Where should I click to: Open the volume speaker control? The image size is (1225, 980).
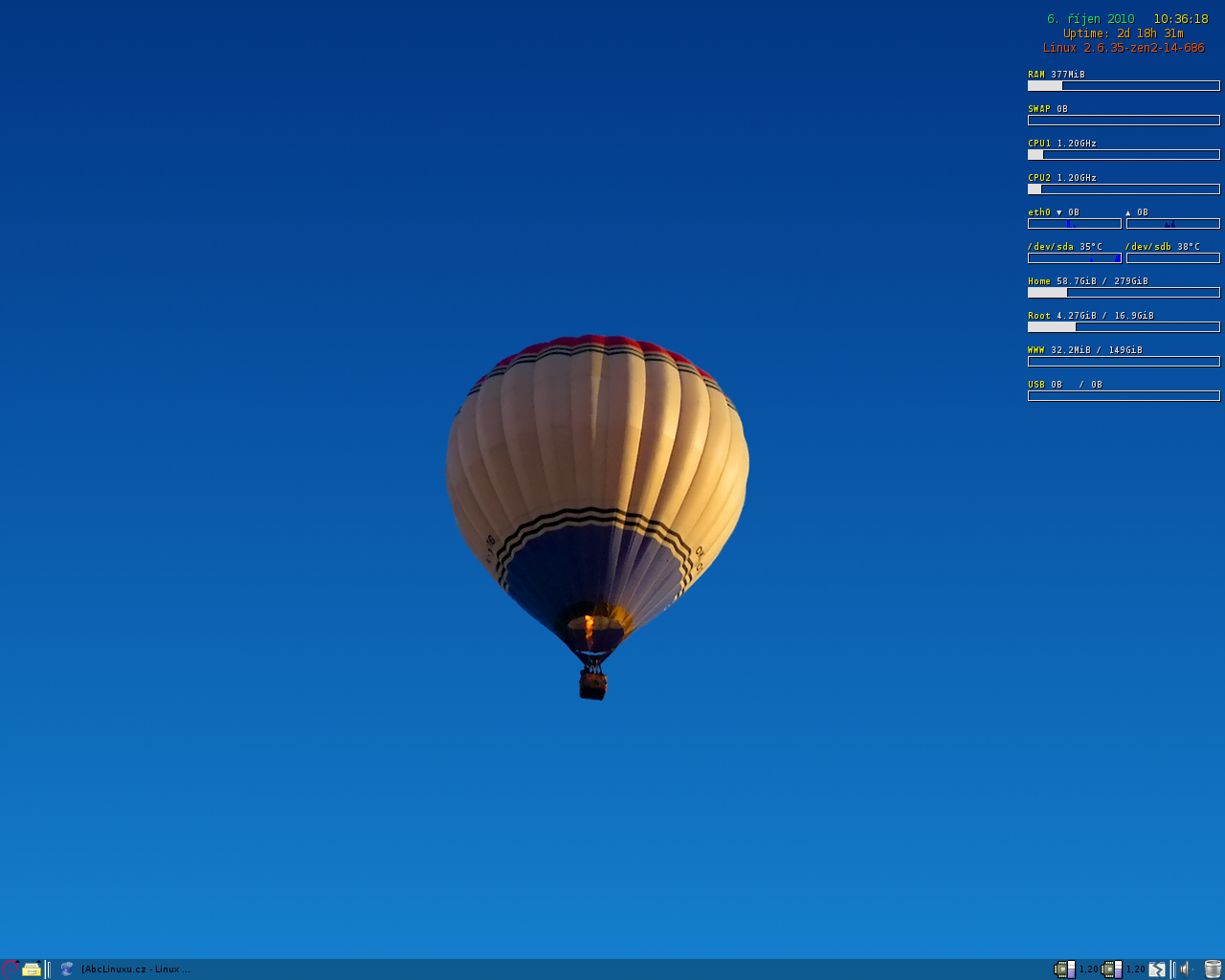coord(1185,969)
